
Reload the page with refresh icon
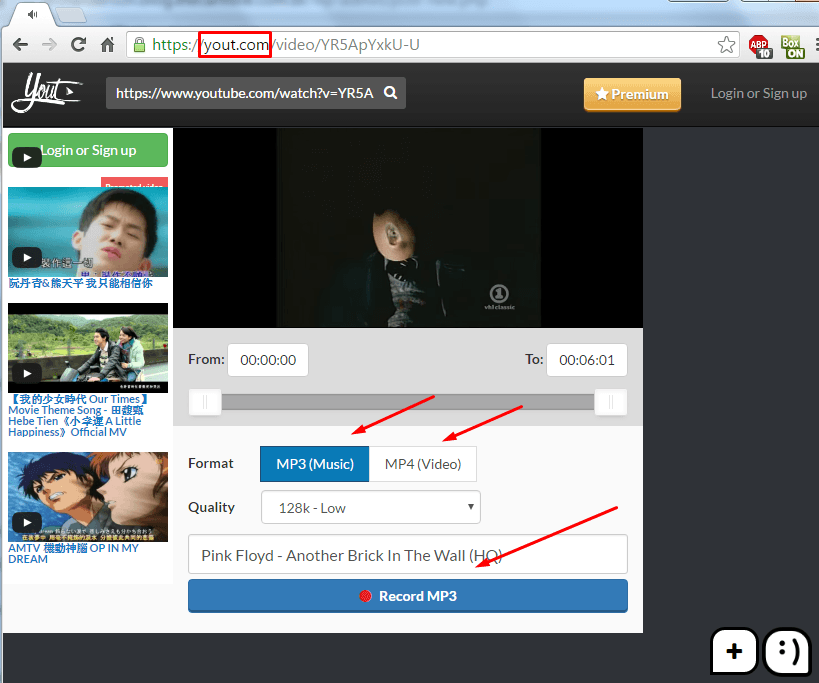[x=78, y=45]
